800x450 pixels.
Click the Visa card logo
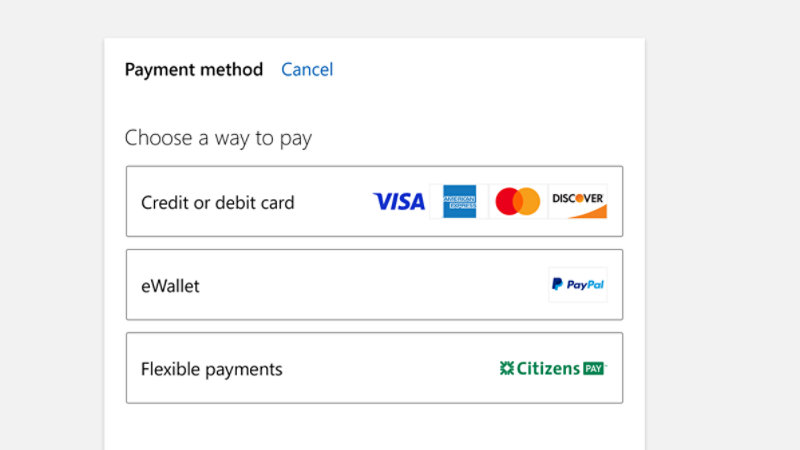[399, 202]
